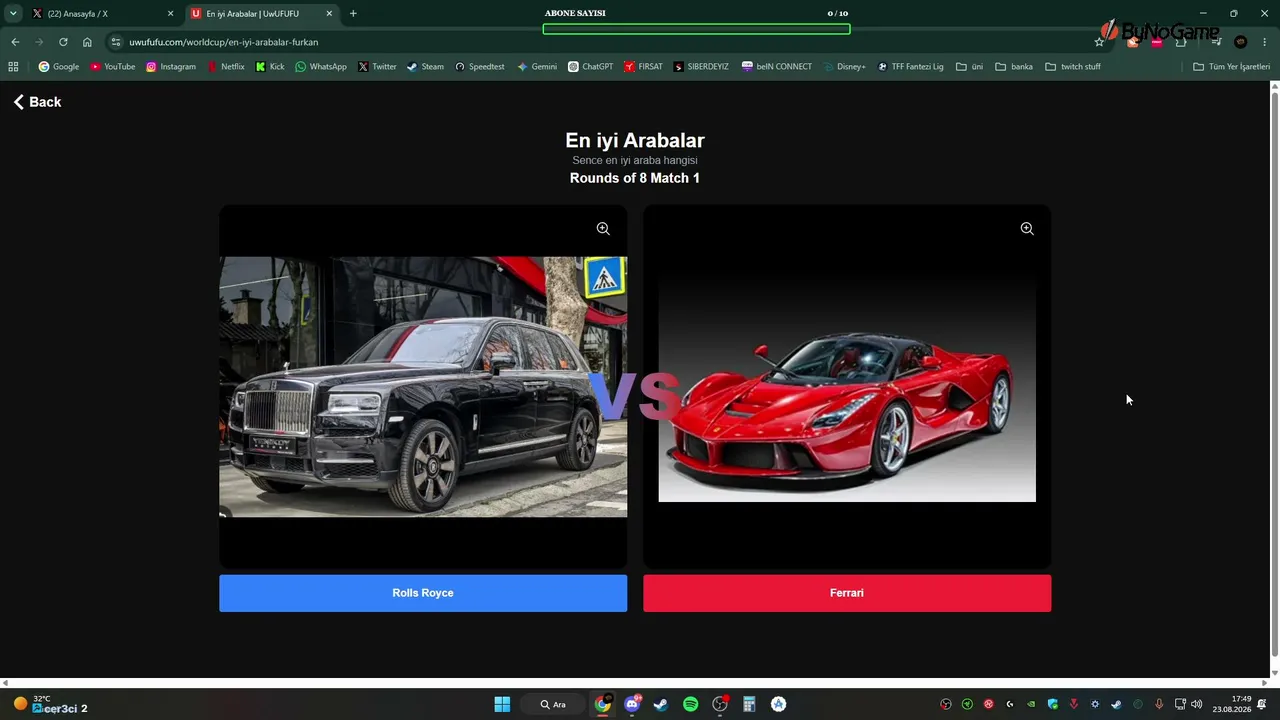1280x720 pixels.
Task: Expand the Tüm Yer İşaretleri folder
Action: pos(1232,67)
